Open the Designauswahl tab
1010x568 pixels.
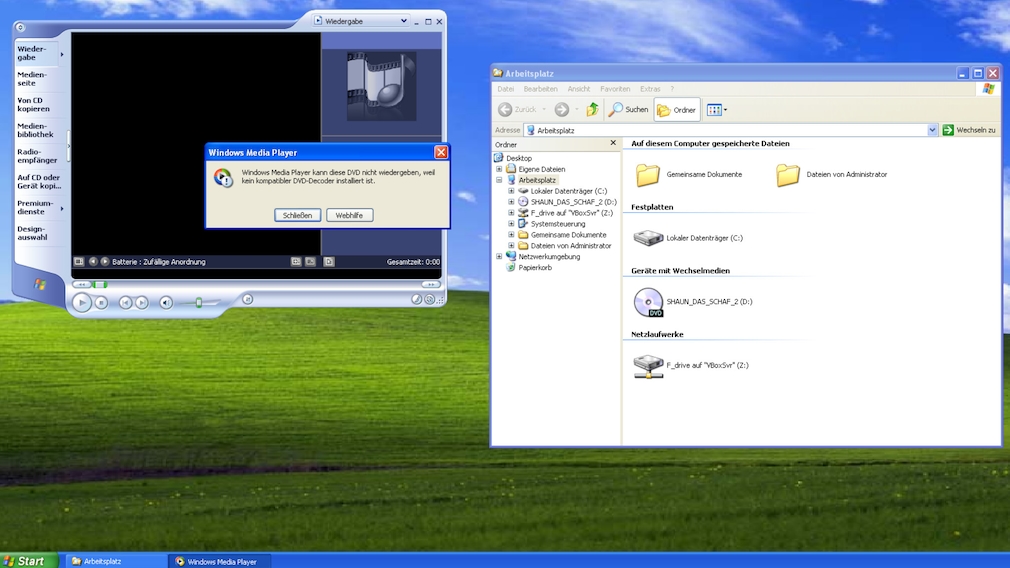(x=37, y=233)
